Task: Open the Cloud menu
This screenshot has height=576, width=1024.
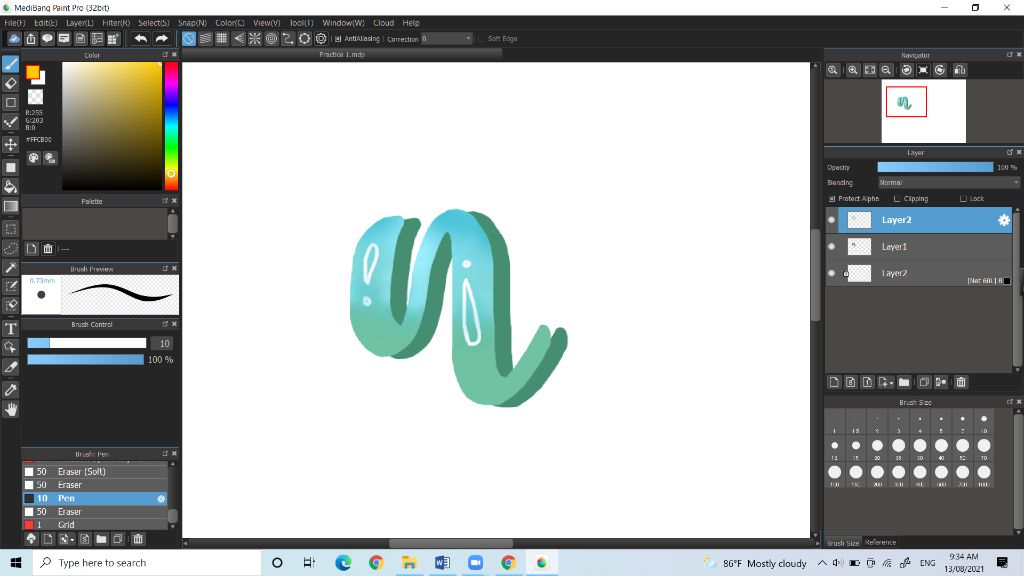Action: point(383,23)
